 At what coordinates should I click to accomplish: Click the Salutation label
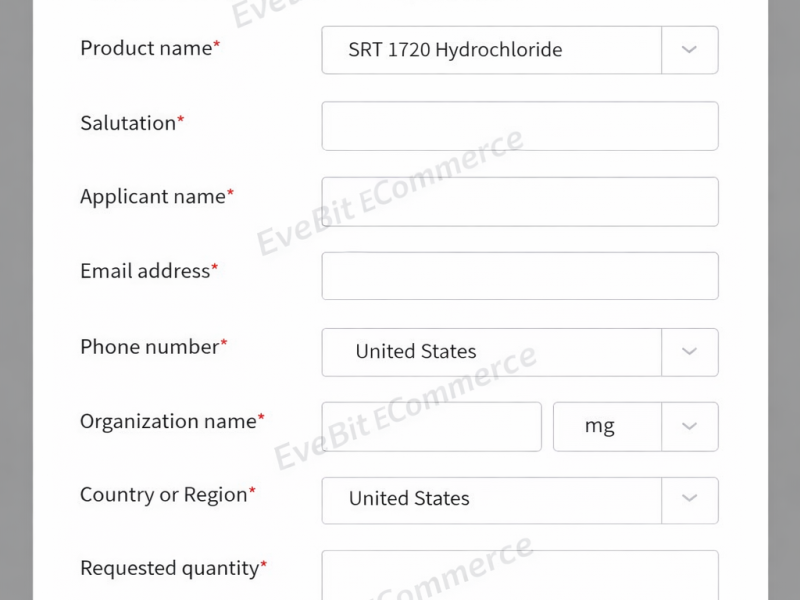(128, 123)
